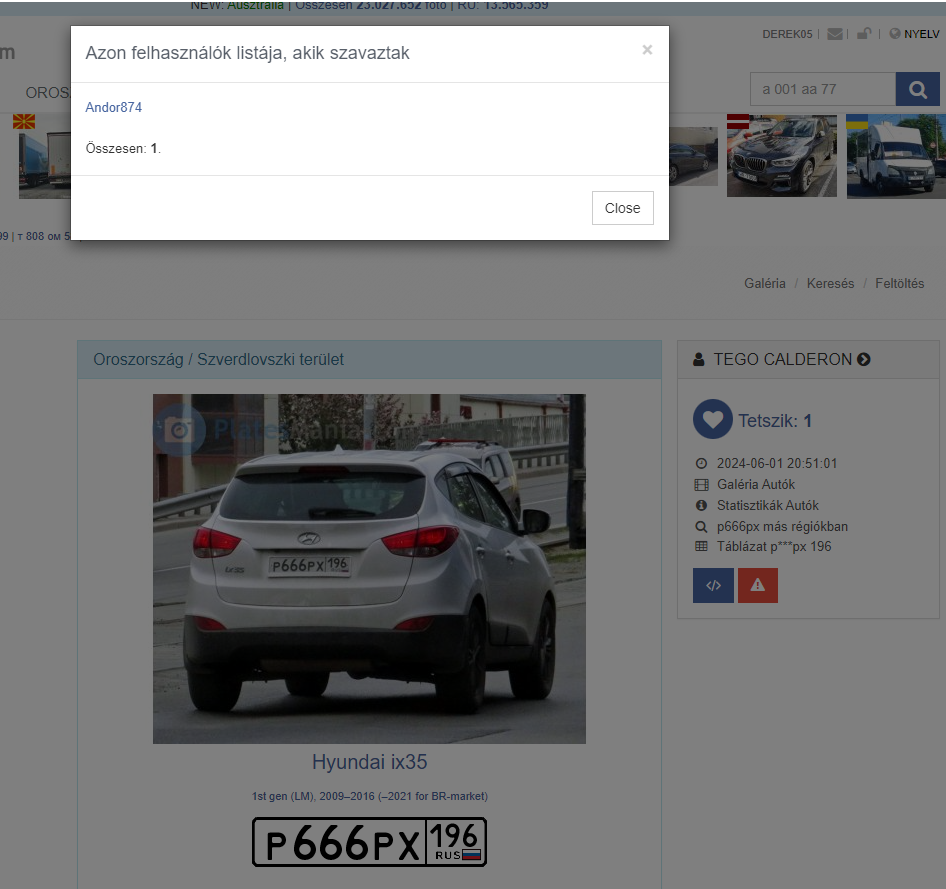Open the white van thumbnail with Ukrainian flag
Viewport: 946px width, 889px height.
[x=896, y=156]
